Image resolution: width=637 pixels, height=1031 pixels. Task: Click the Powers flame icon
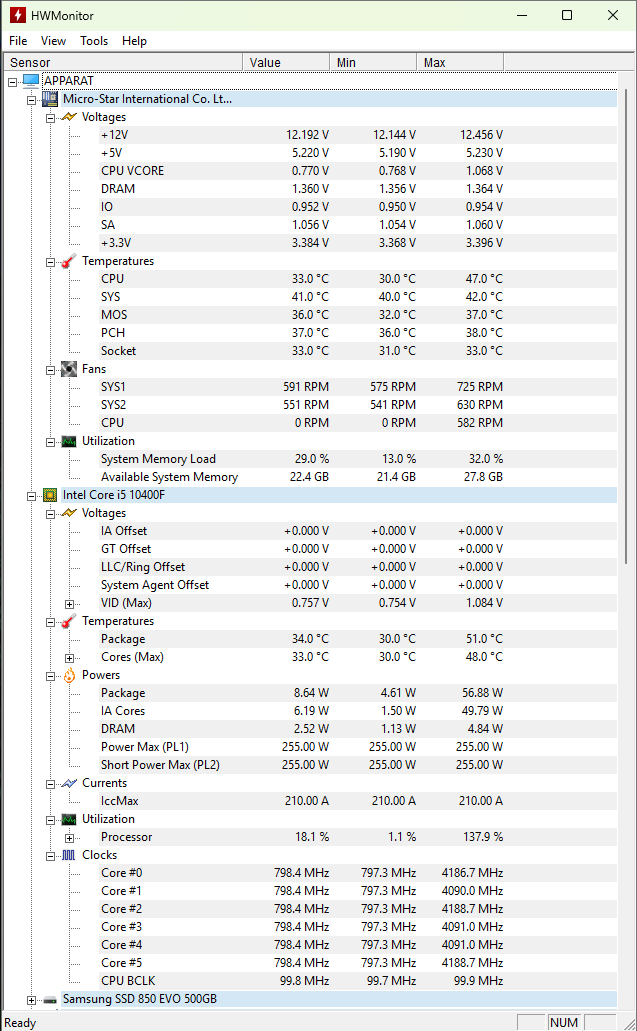(x=68, y=675)
